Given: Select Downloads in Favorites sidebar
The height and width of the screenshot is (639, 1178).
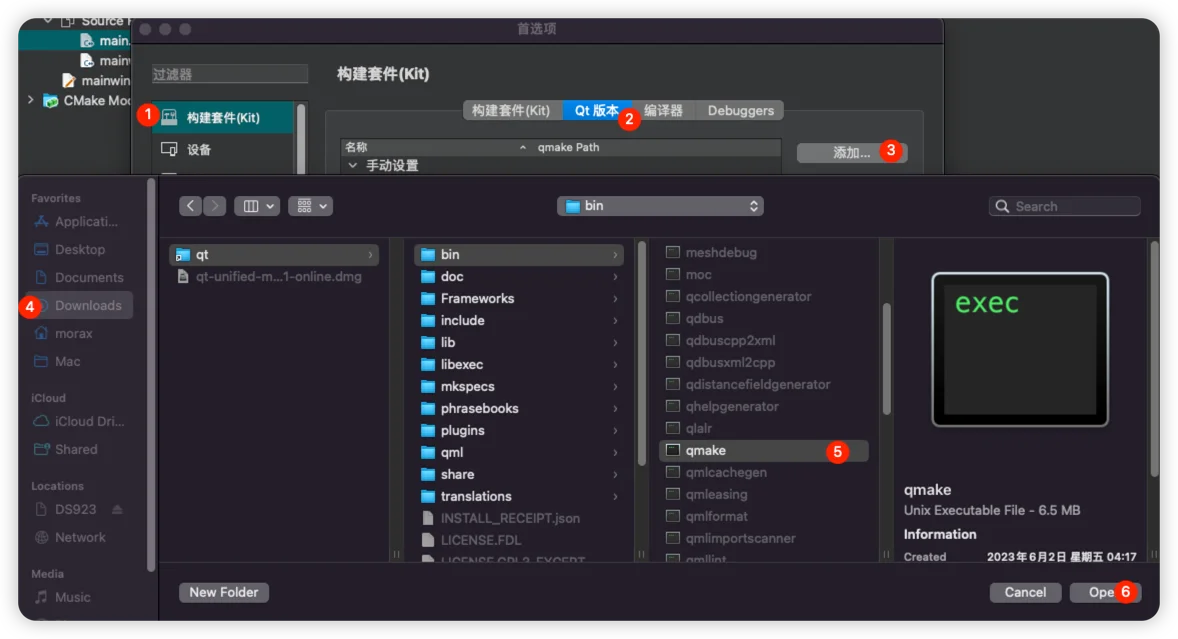Looking at the screenshot, I should pos(78,306).
